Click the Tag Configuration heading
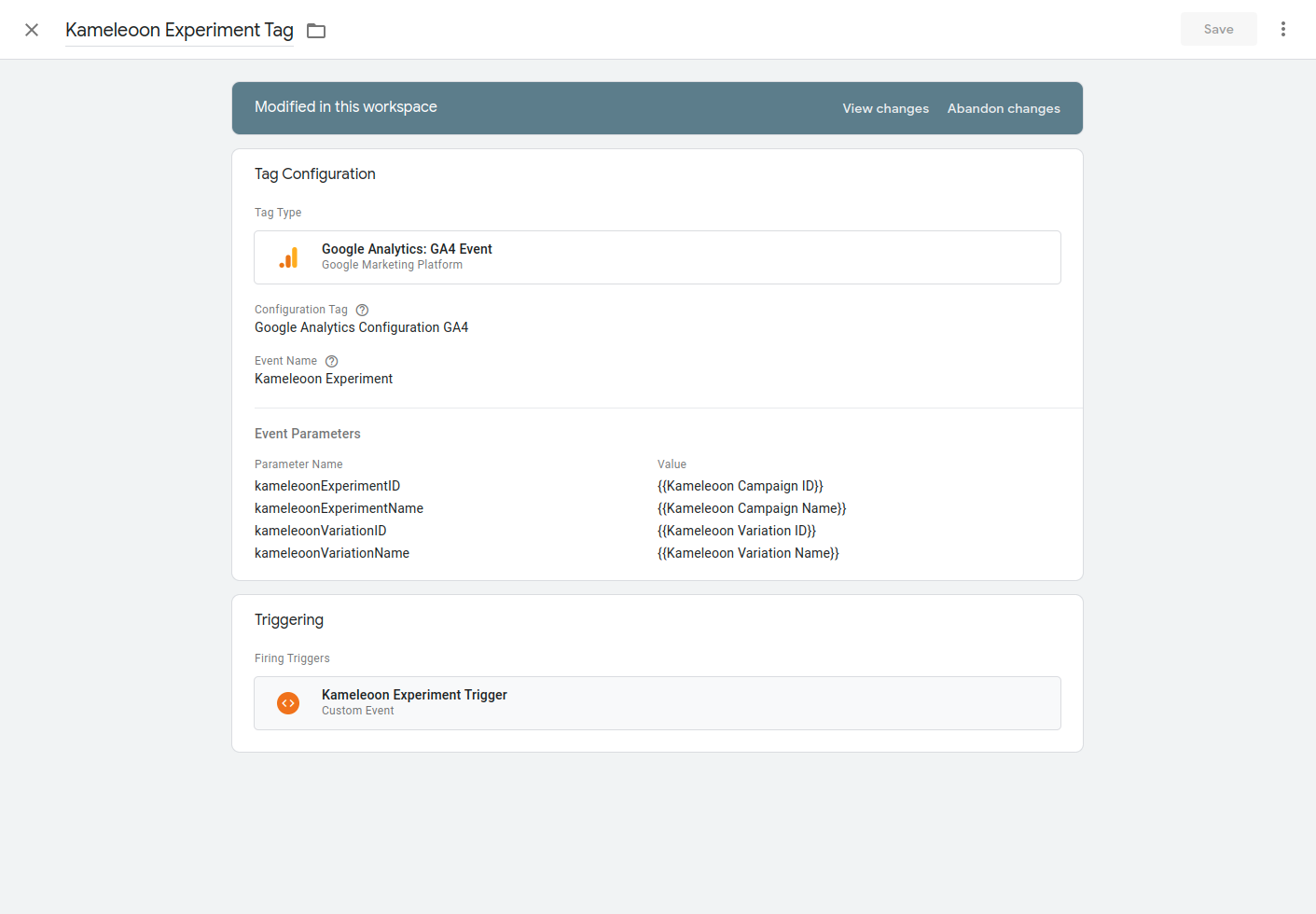Screen dimensions: 1316x914 click(315, 174)
